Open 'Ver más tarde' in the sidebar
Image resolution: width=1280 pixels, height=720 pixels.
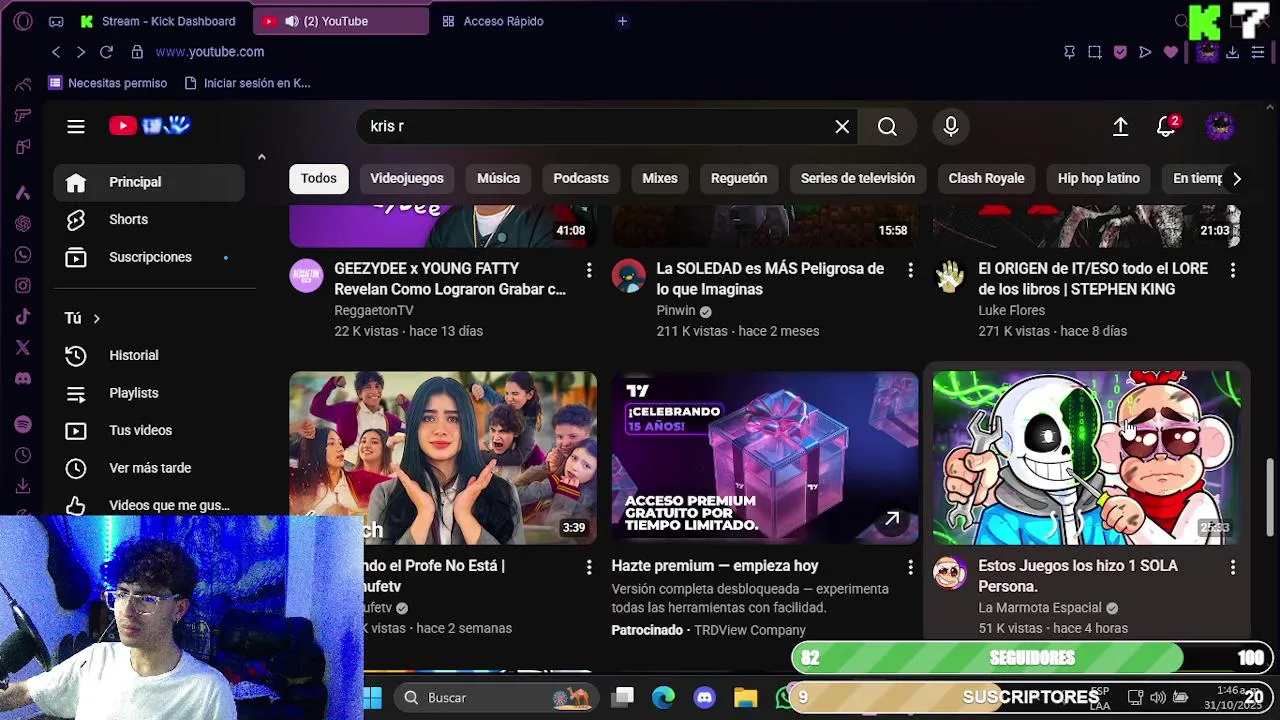149,468
